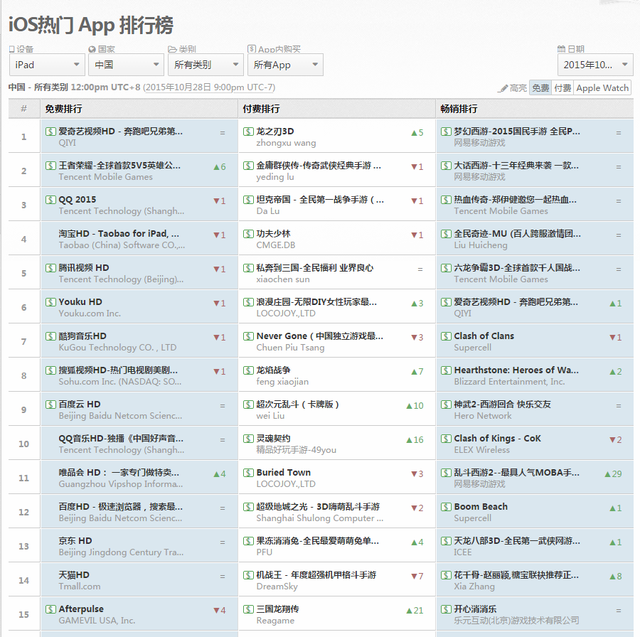The width and height of the screenshot is (640, 637).
Task: Click in-app purchase icon beside 超次元乱斗
Action: pyautogui.click(x=248, y=404)
